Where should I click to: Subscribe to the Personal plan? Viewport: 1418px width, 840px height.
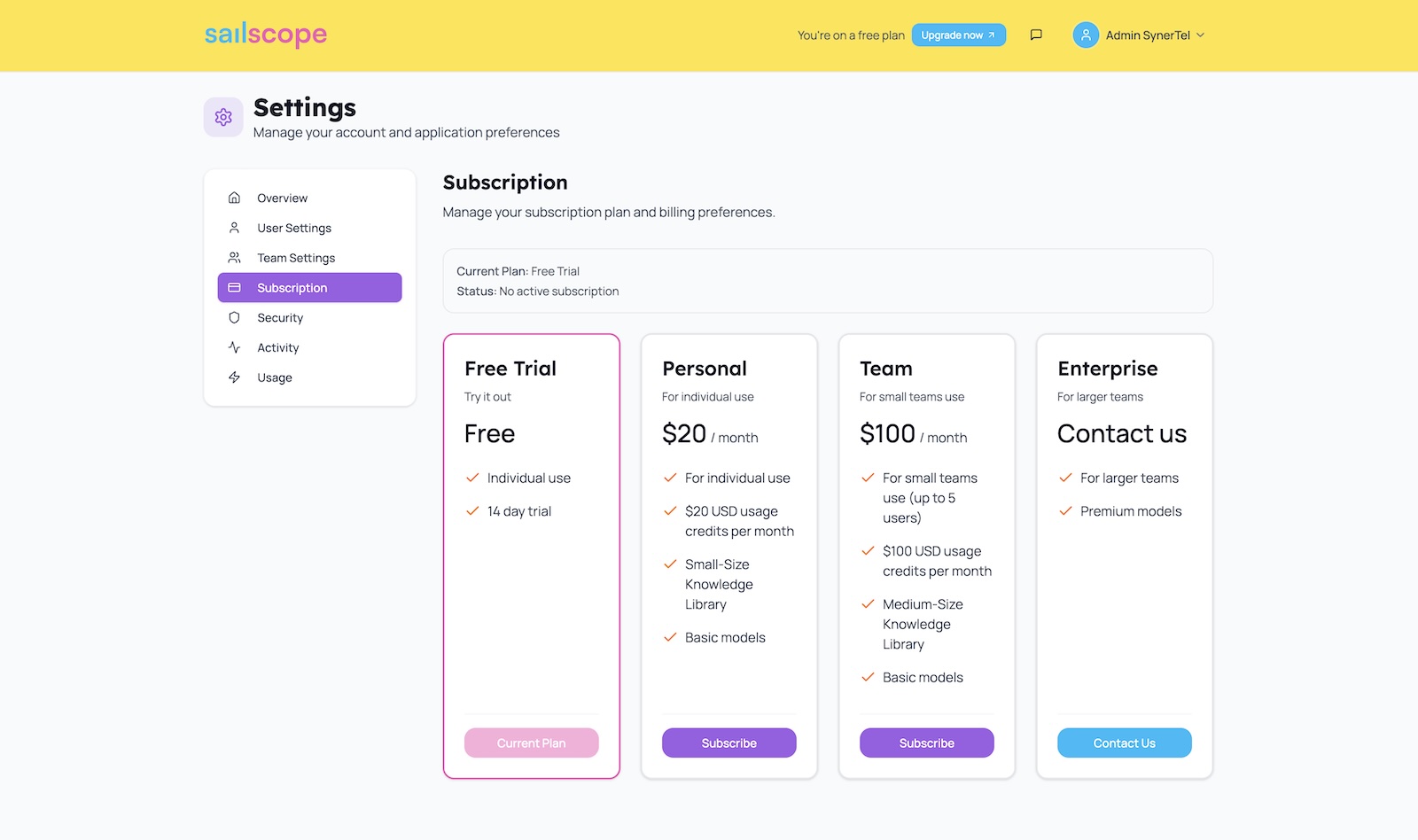pyautogui.click(x=728, y=743)
